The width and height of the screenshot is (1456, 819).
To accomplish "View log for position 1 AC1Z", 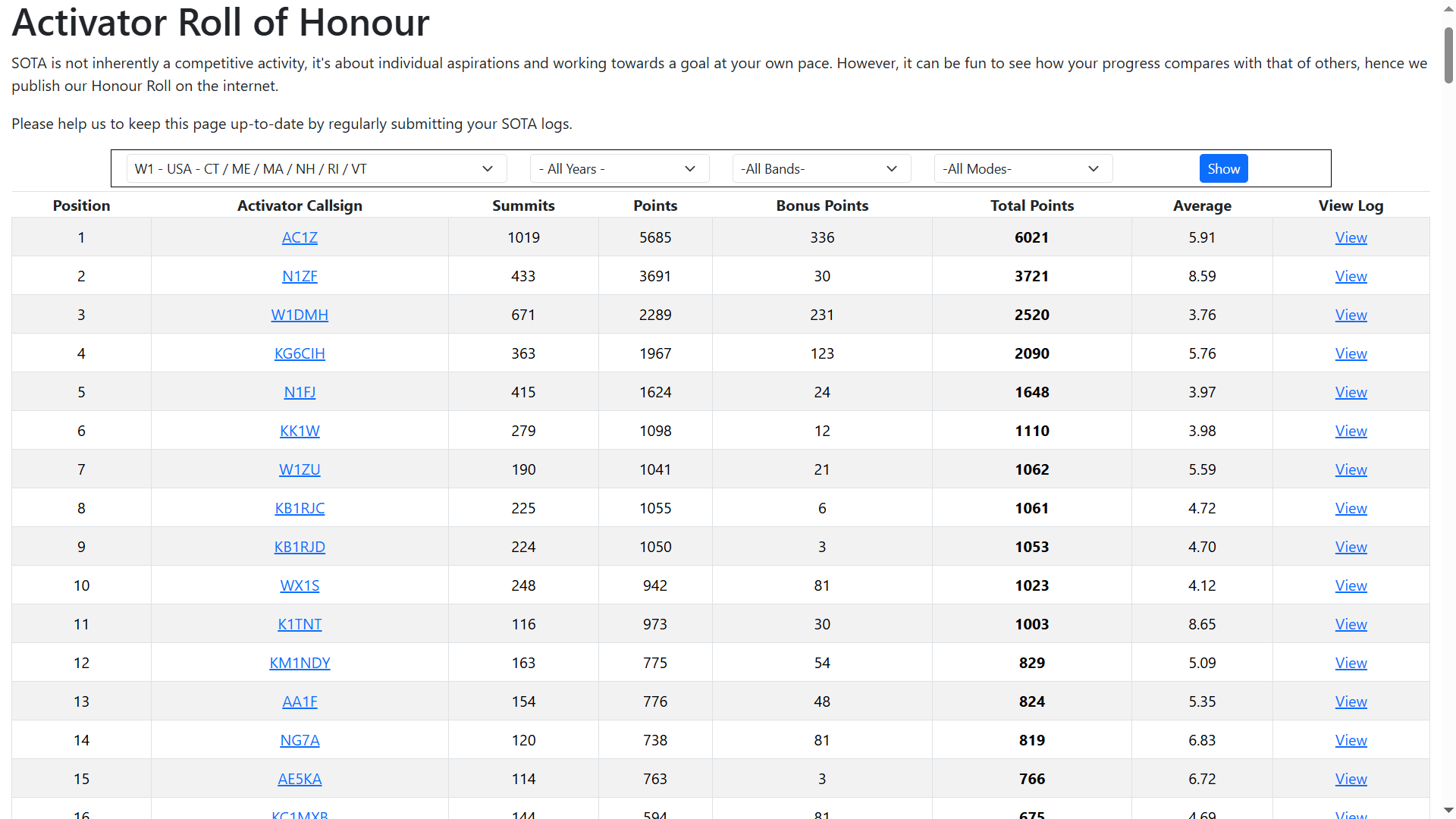I will point(1351,237).
